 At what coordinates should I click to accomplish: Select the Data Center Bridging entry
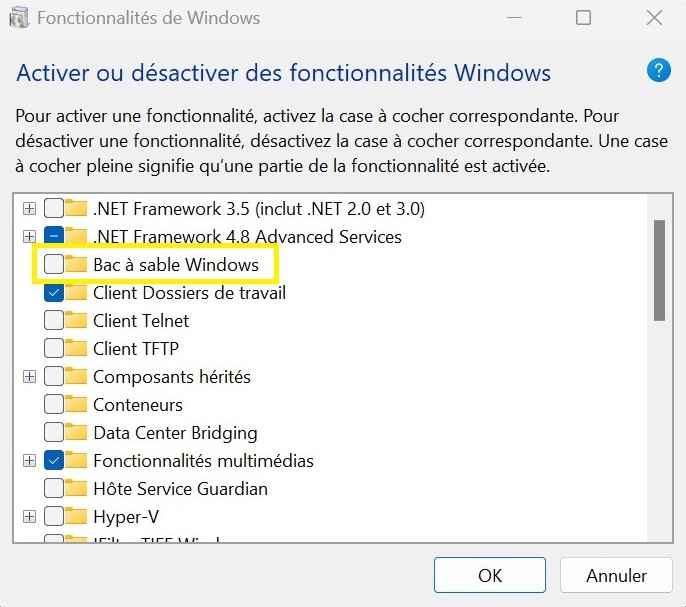[175, 433]
